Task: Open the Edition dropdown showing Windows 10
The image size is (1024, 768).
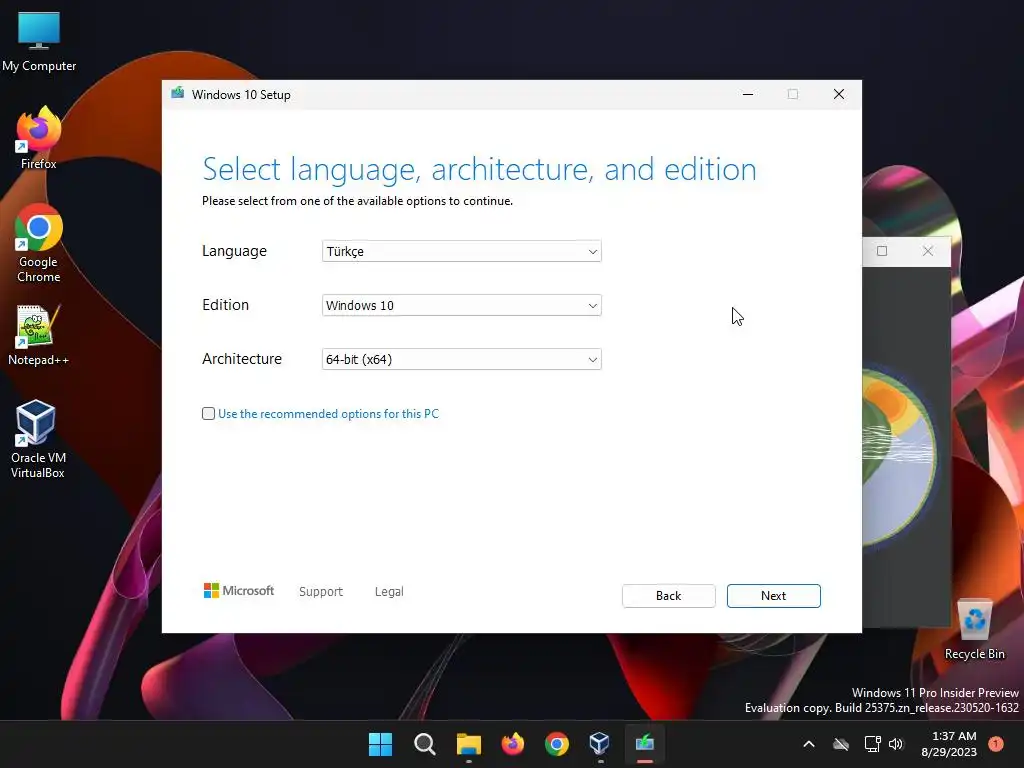Action: tap(461, 305)
